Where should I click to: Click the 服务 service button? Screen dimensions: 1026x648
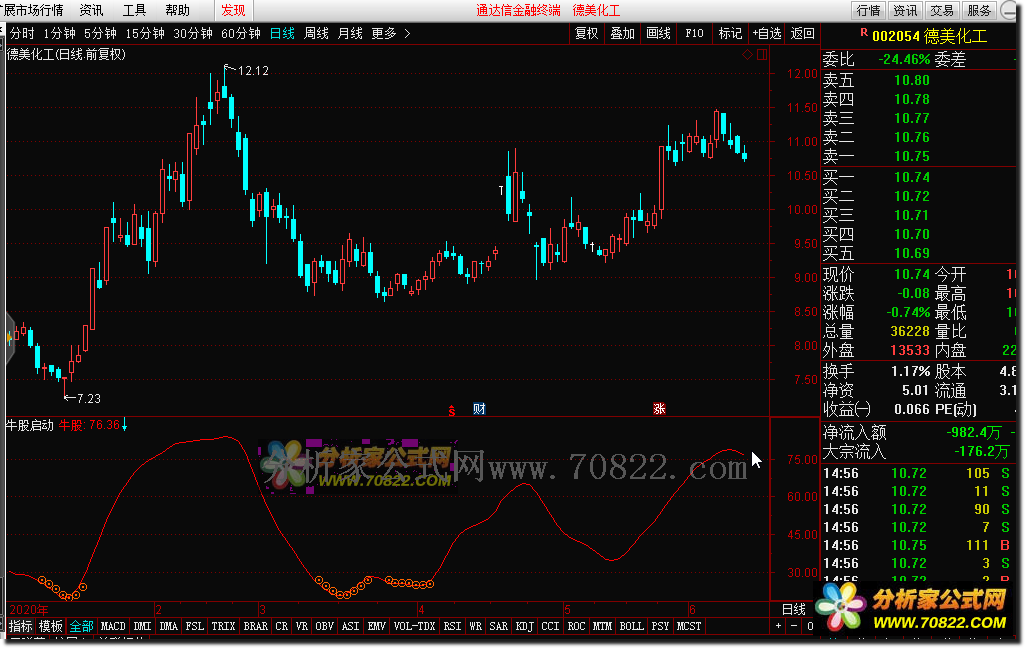[x=980, y=10]
